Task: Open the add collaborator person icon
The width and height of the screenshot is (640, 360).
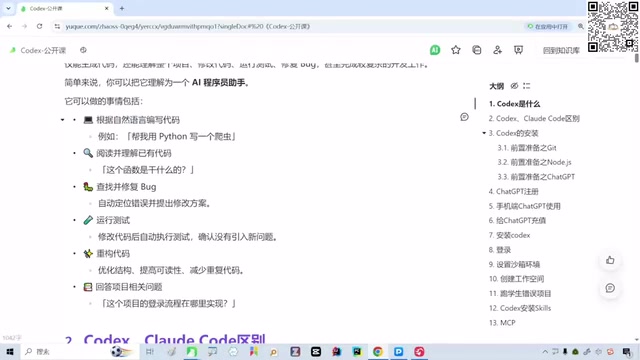Action: pyautogui.click(x=497, y=50)
